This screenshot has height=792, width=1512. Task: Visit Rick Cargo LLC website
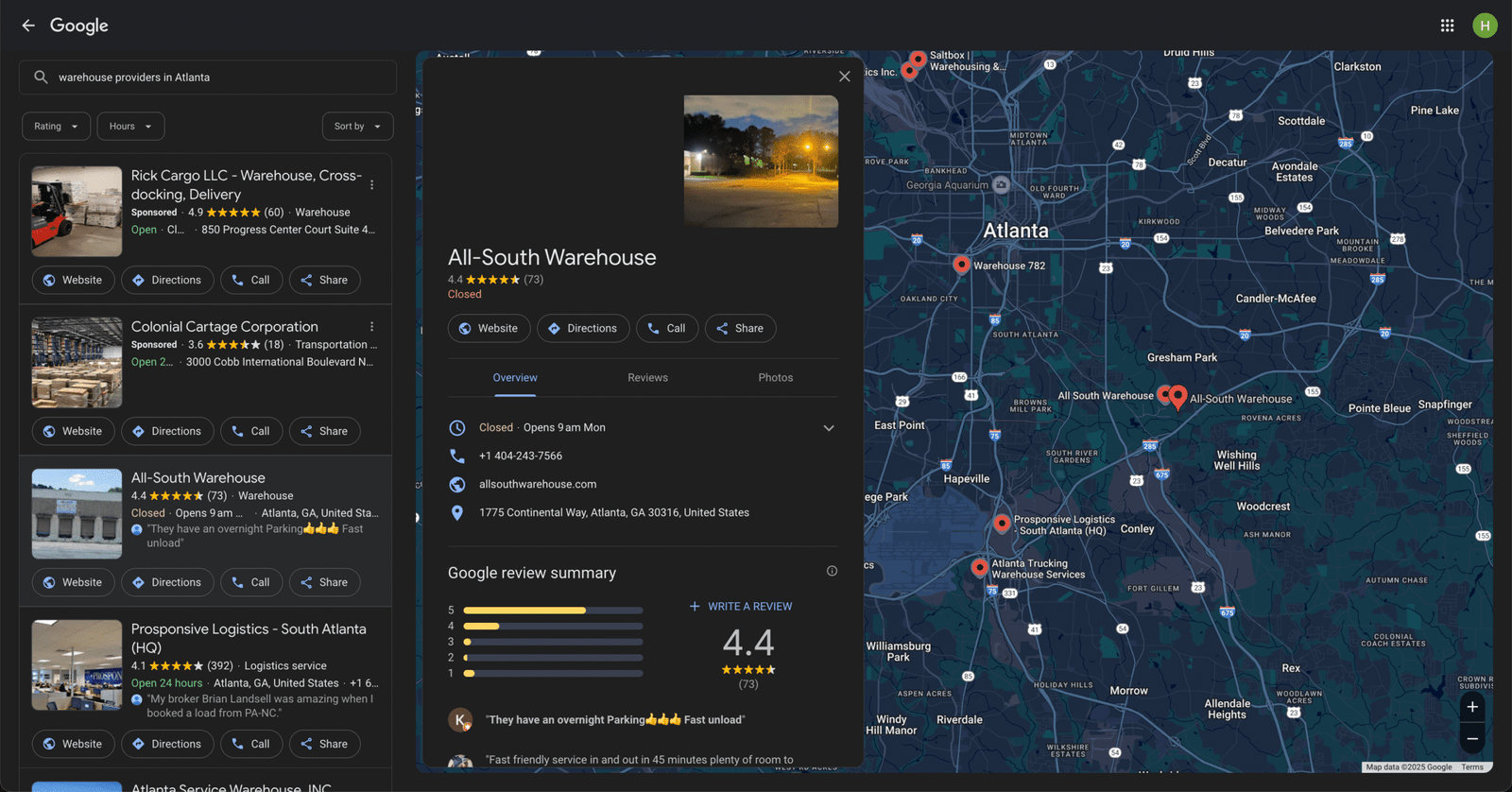[x=73, y=281]
